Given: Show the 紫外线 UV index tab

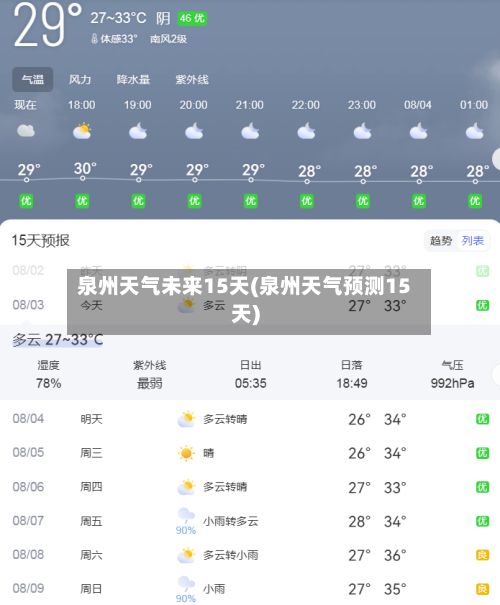Looking at the screenshot, I should click(x=192, y=79).
